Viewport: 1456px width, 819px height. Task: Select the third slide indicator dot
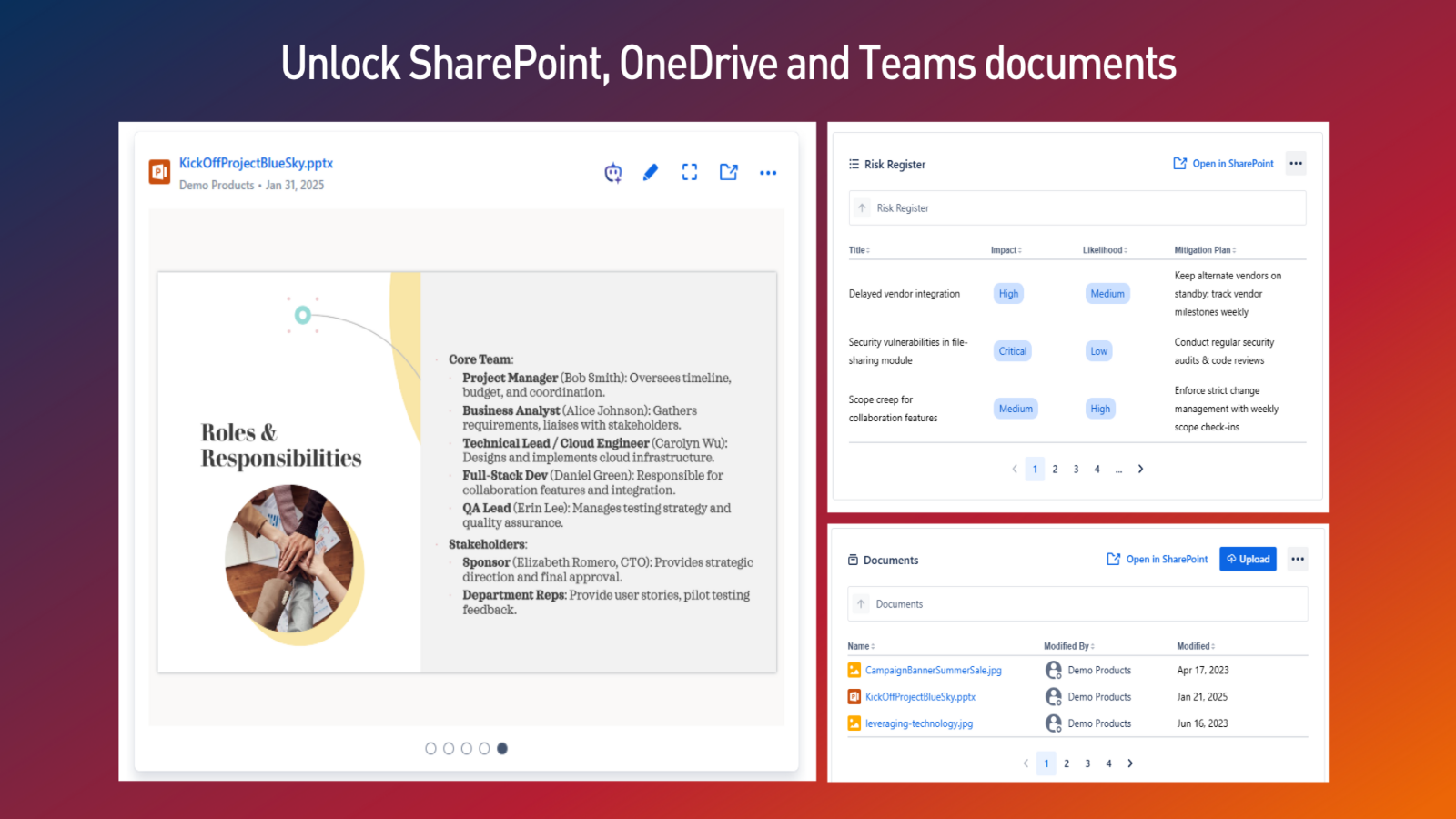(467, 749)
